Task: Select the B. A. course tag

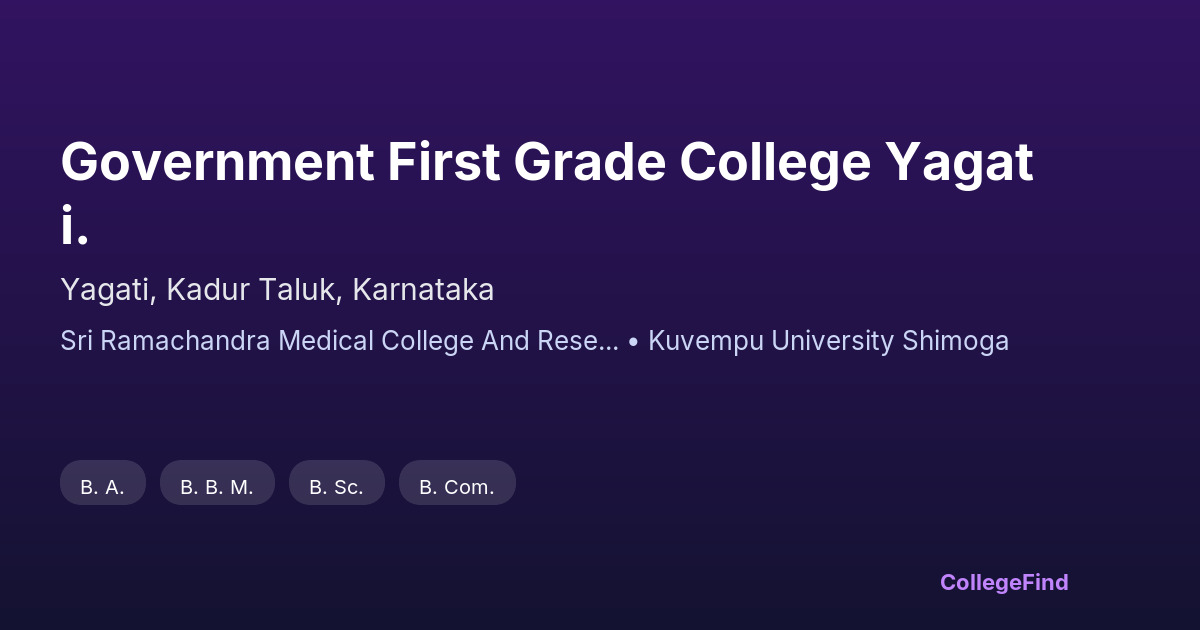Action: click(x=102, y=487)
